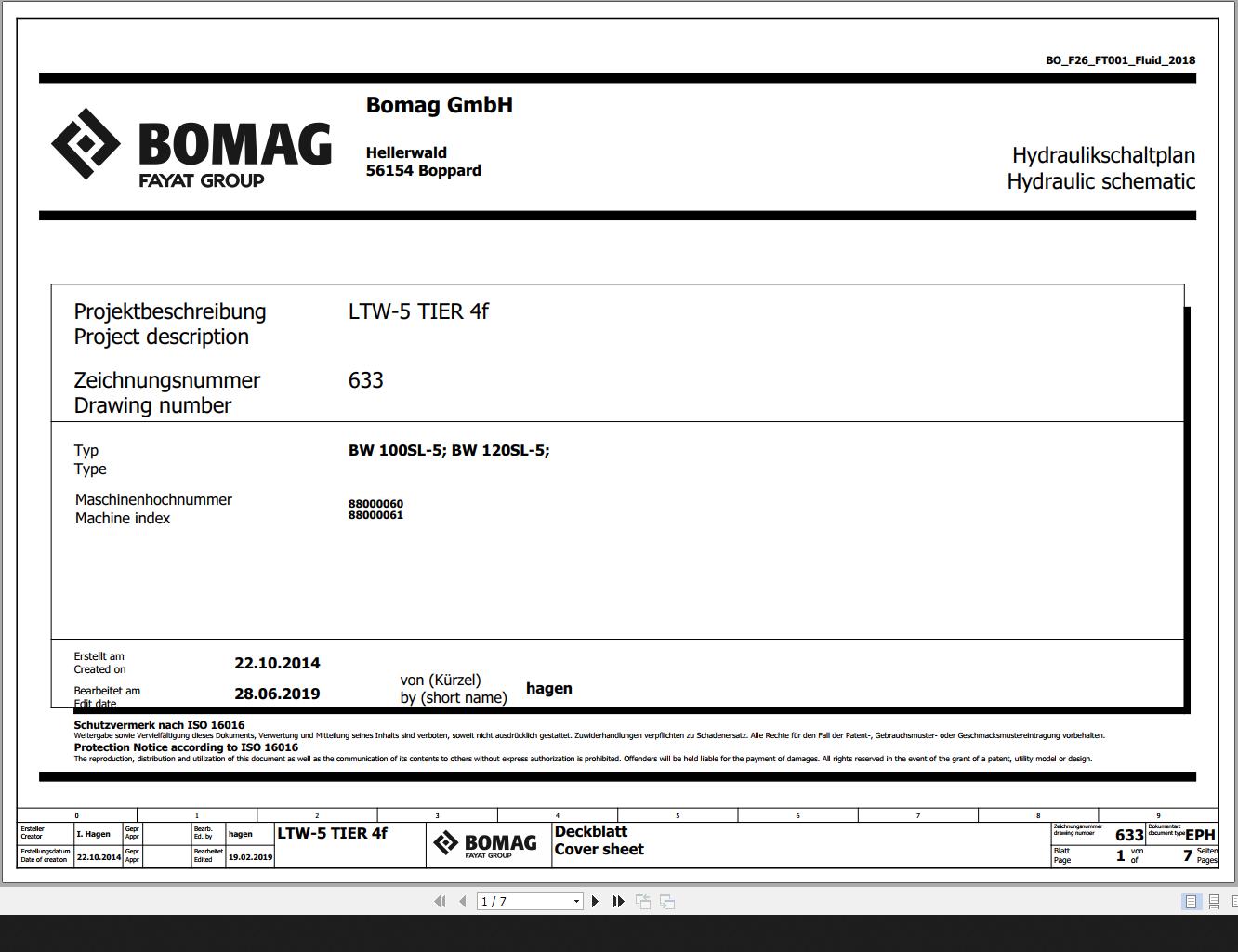The height and width of the screenshot is (952, 1238).
Task: Click the creator name 'I. Hagen' in title block
Action: tap(93, 834)
